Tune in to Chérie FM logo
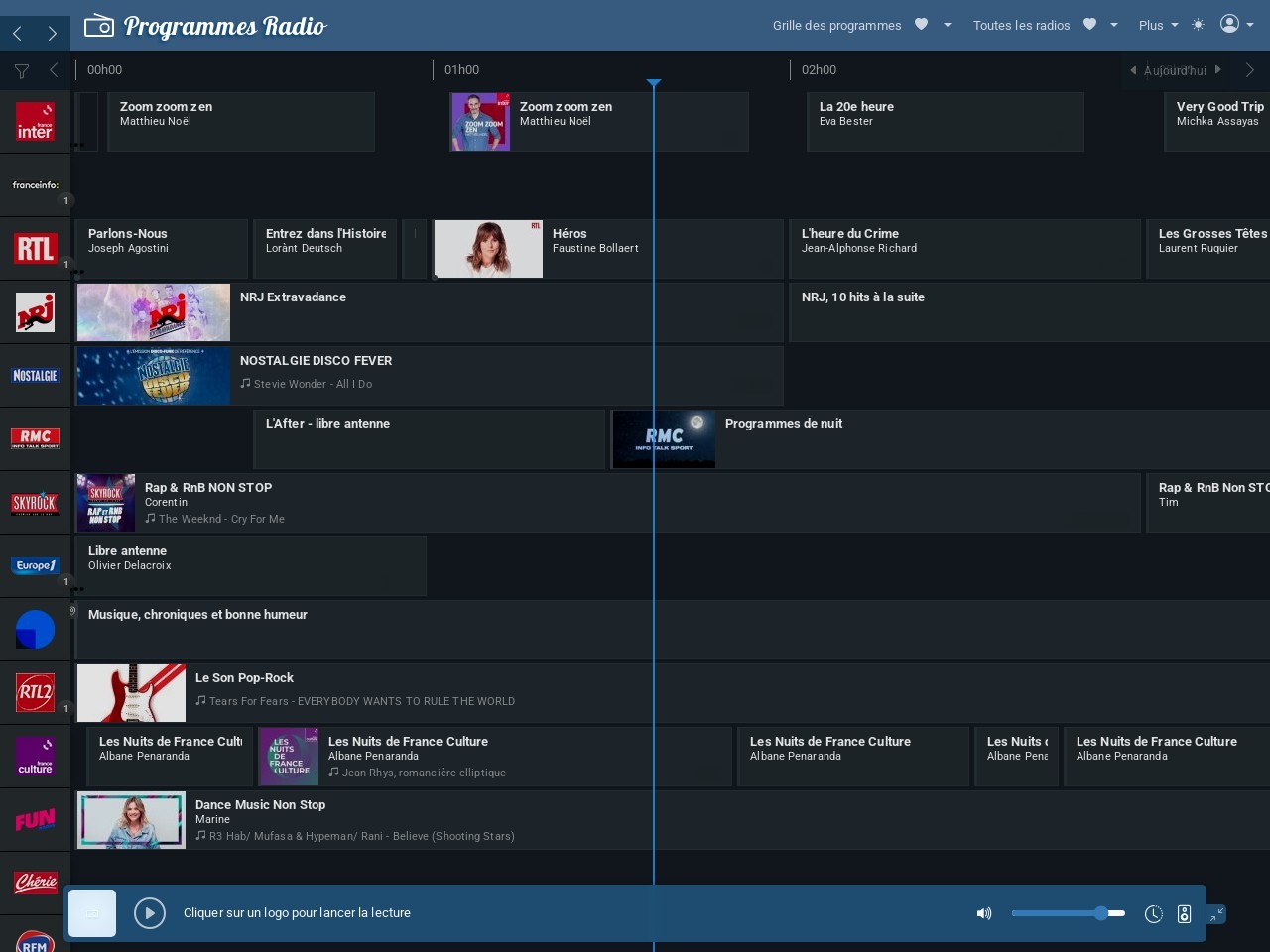This screenshot has width=1270, height=952. [x=35, y=883]
